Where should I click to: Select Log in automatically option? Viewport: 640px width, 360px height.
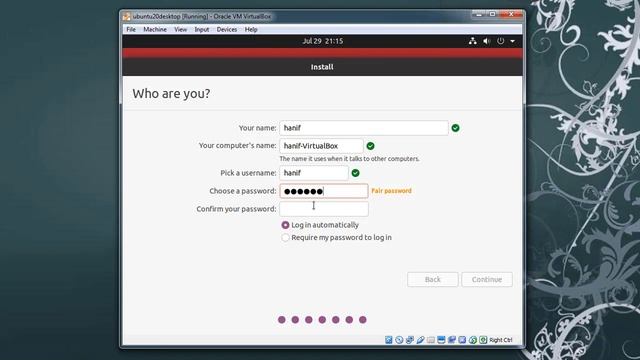click(x=320, y=225)
